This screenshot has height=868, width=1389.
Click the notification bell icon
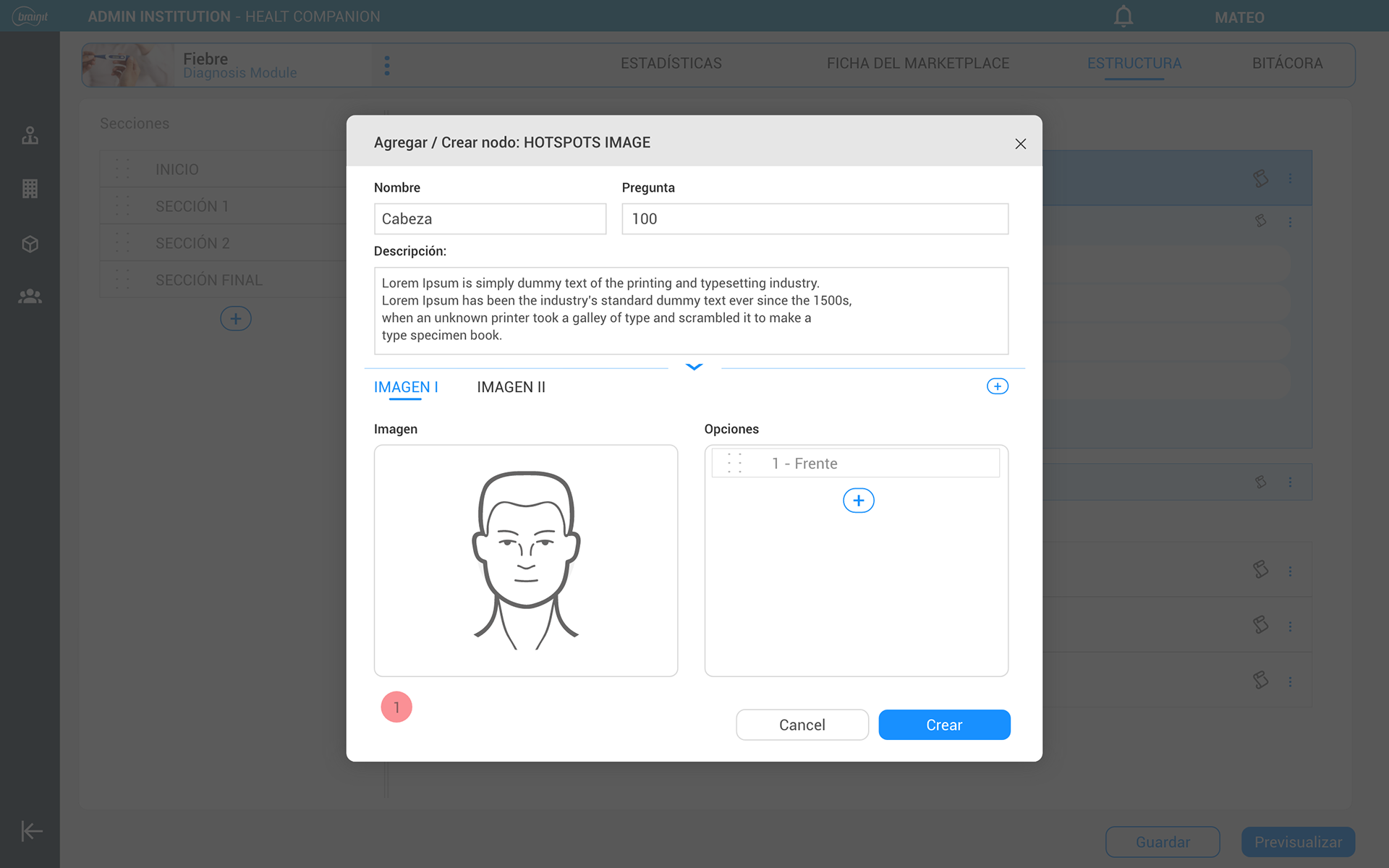[1123, 16]
